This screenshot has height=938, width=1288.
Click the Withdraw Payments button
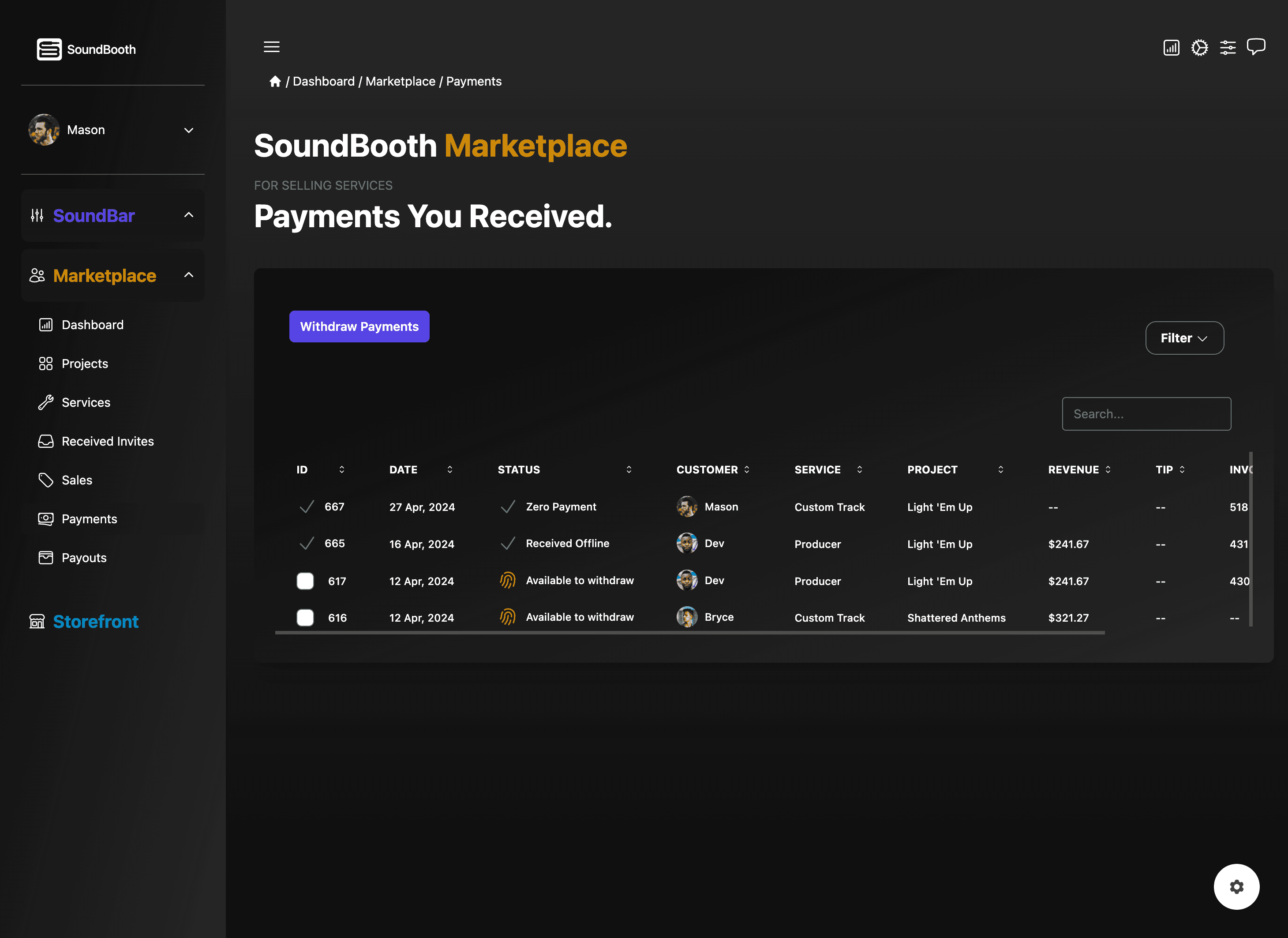pyautogui.click(x=359, y=326)
